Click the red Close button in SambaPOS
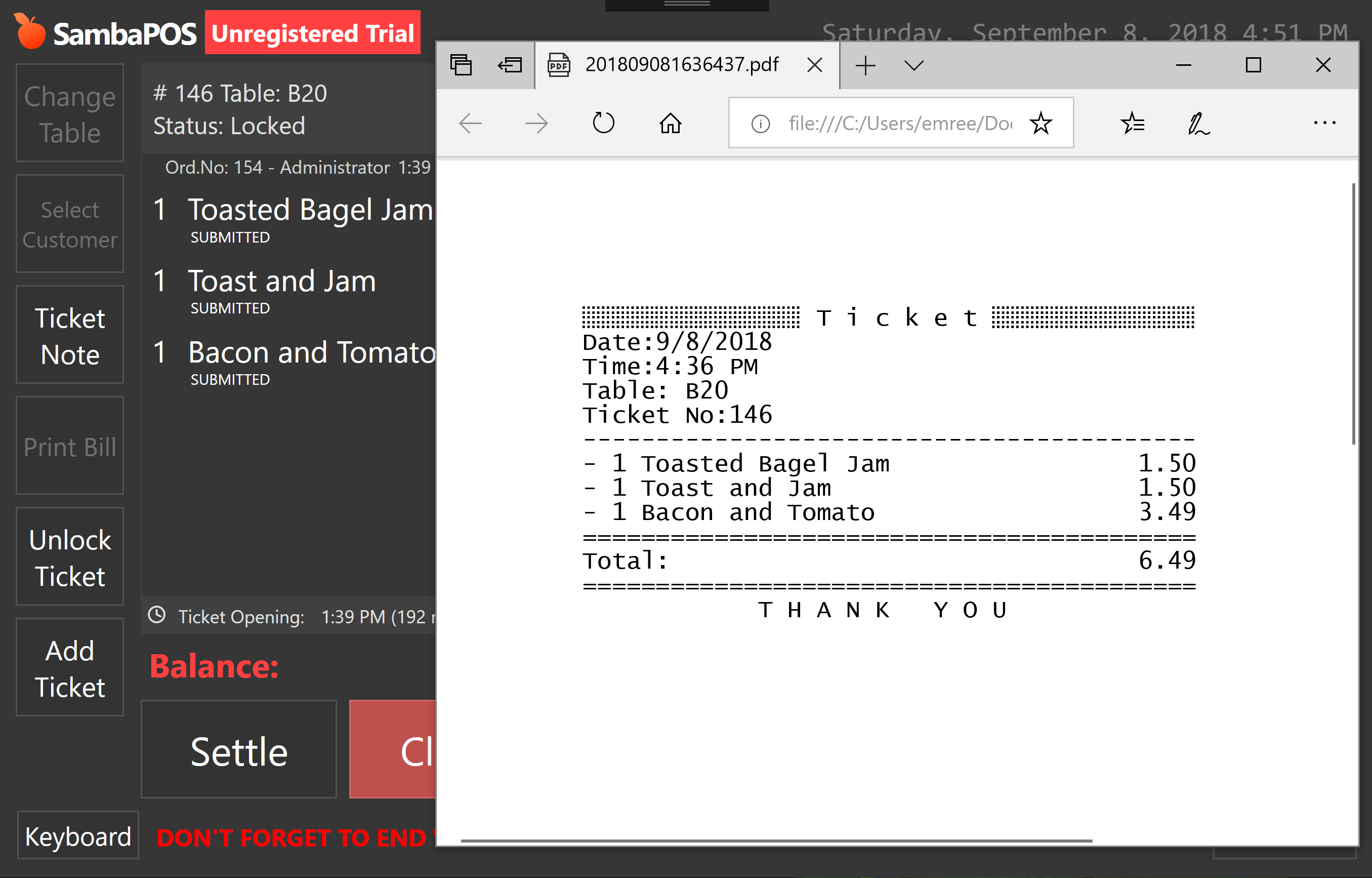Image resolution: width=1372 pixels, height=878 pixels. click(393, 750)
